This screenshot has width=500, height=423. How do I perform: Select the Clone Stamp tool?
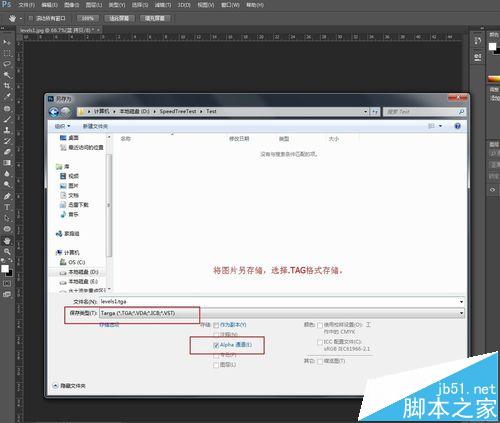[x=7, y=130]
